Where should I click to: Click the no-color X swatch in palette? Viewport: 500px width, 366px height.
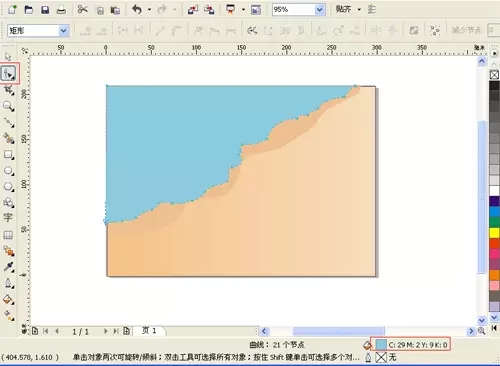pyautogui.click(x=494, y=75)
